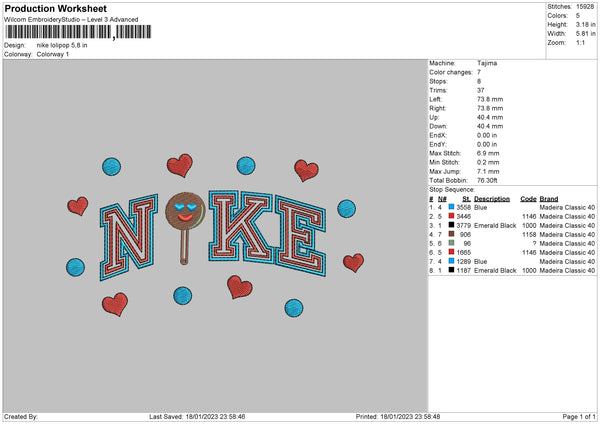The width and height of the screenshot is (600, 424).
Task: Click the Height value '3.18 in'
Action: [x=585, y=24]
